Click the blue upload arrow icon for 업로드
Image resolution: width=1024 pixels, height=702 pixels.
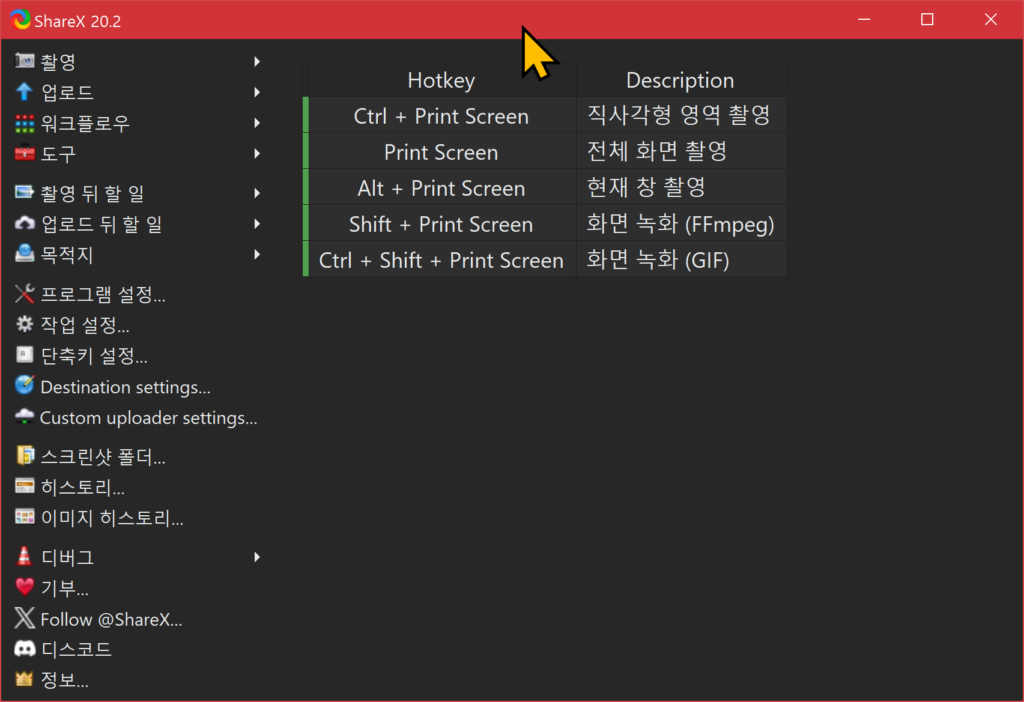click(25, 92)
